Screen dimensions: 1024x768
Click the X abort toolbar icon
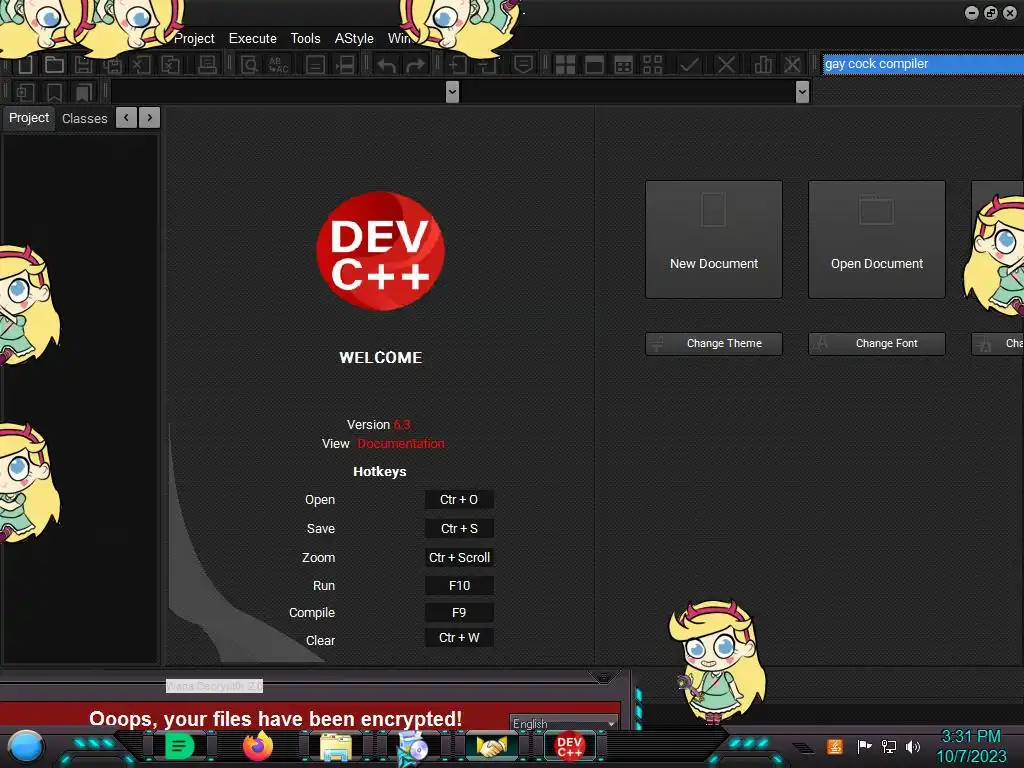point(726,64)
